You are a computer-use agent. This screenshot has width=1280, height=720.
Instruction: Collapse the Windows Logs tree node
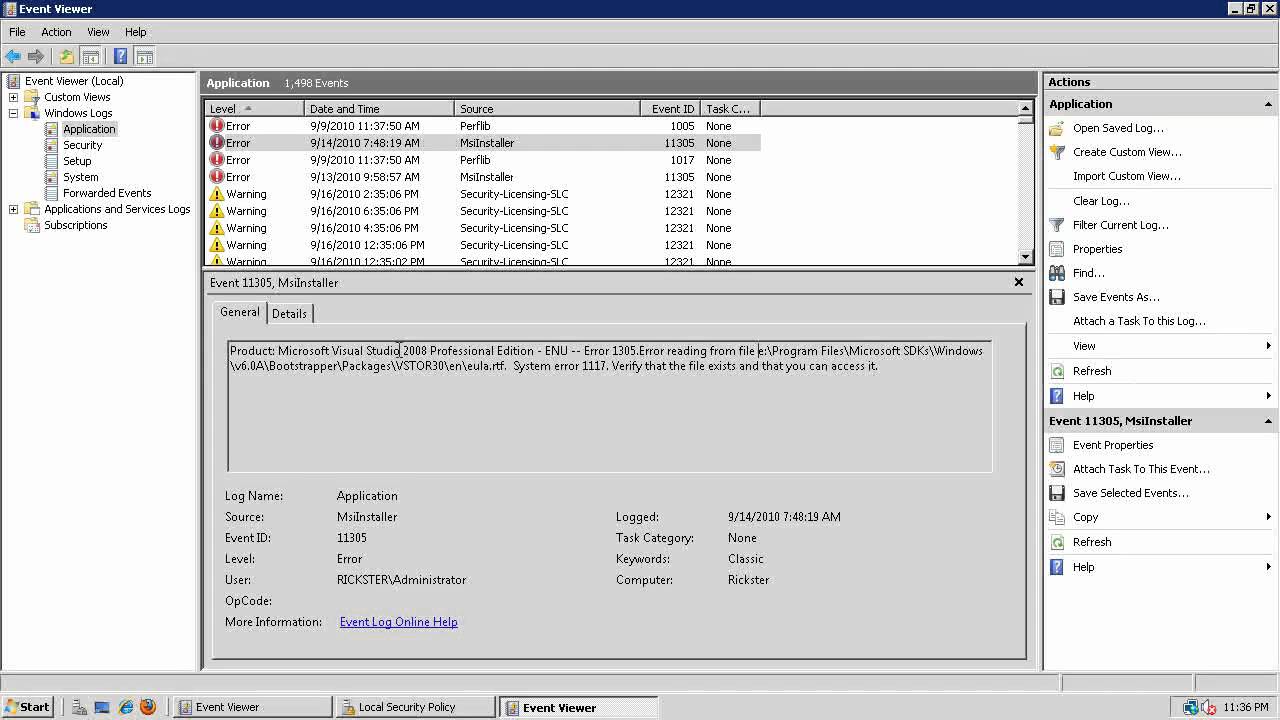coord(13,113)
